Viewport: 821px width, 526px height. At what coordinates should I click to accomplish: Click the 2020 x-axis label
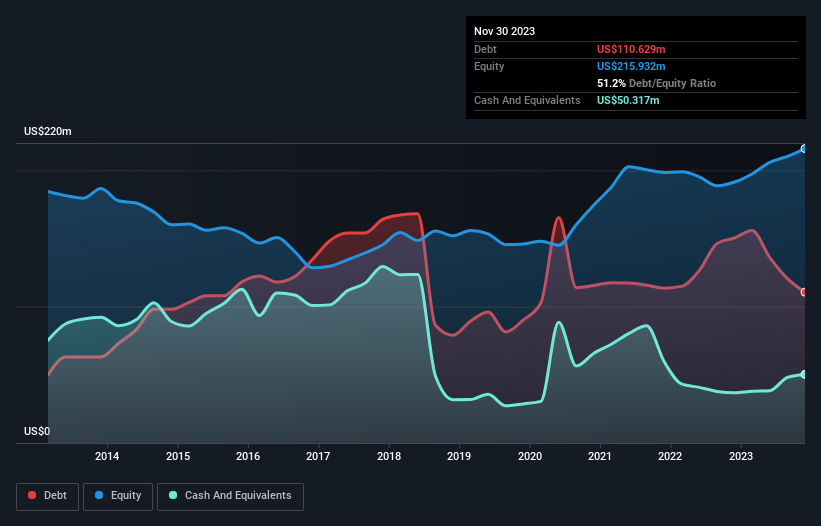[530, 456]
